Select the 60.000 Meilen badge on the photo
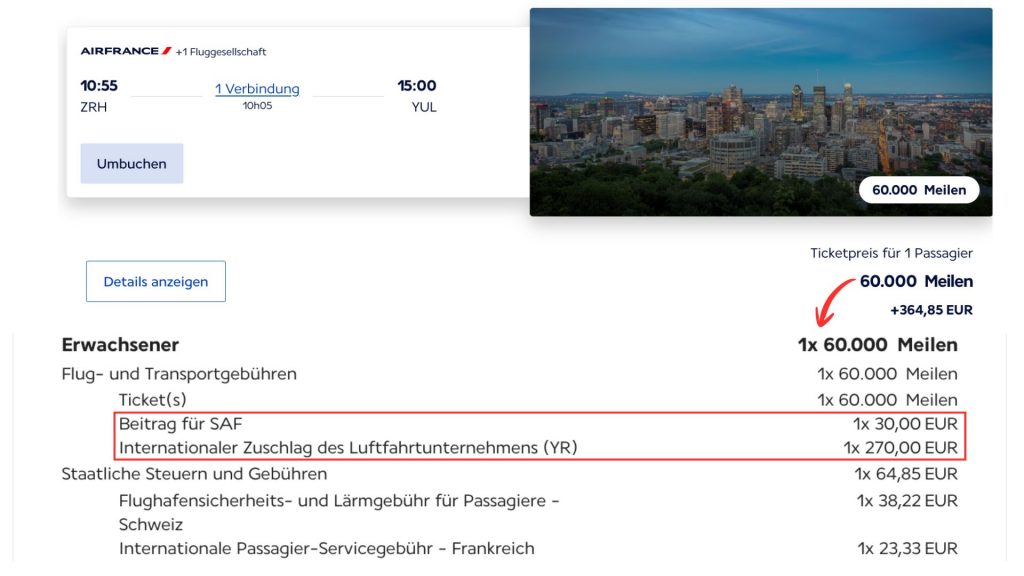This screenshot has height=576, width=1024. click(x=918, y=189)
